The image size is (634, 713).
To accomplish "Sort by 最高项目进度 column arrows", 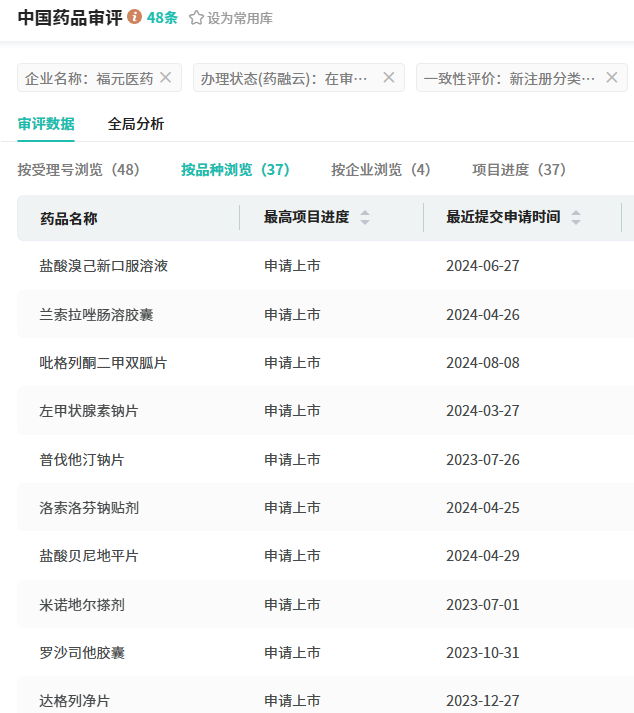I will coord(365,218).
